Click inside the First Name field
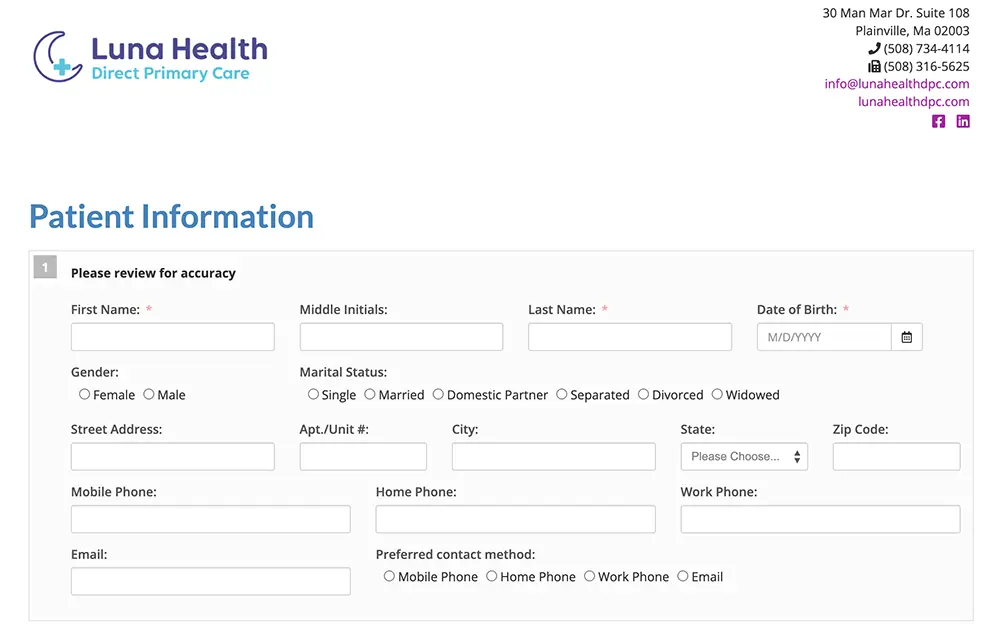This screenshot has width=1000, height=643. point(172,337)
